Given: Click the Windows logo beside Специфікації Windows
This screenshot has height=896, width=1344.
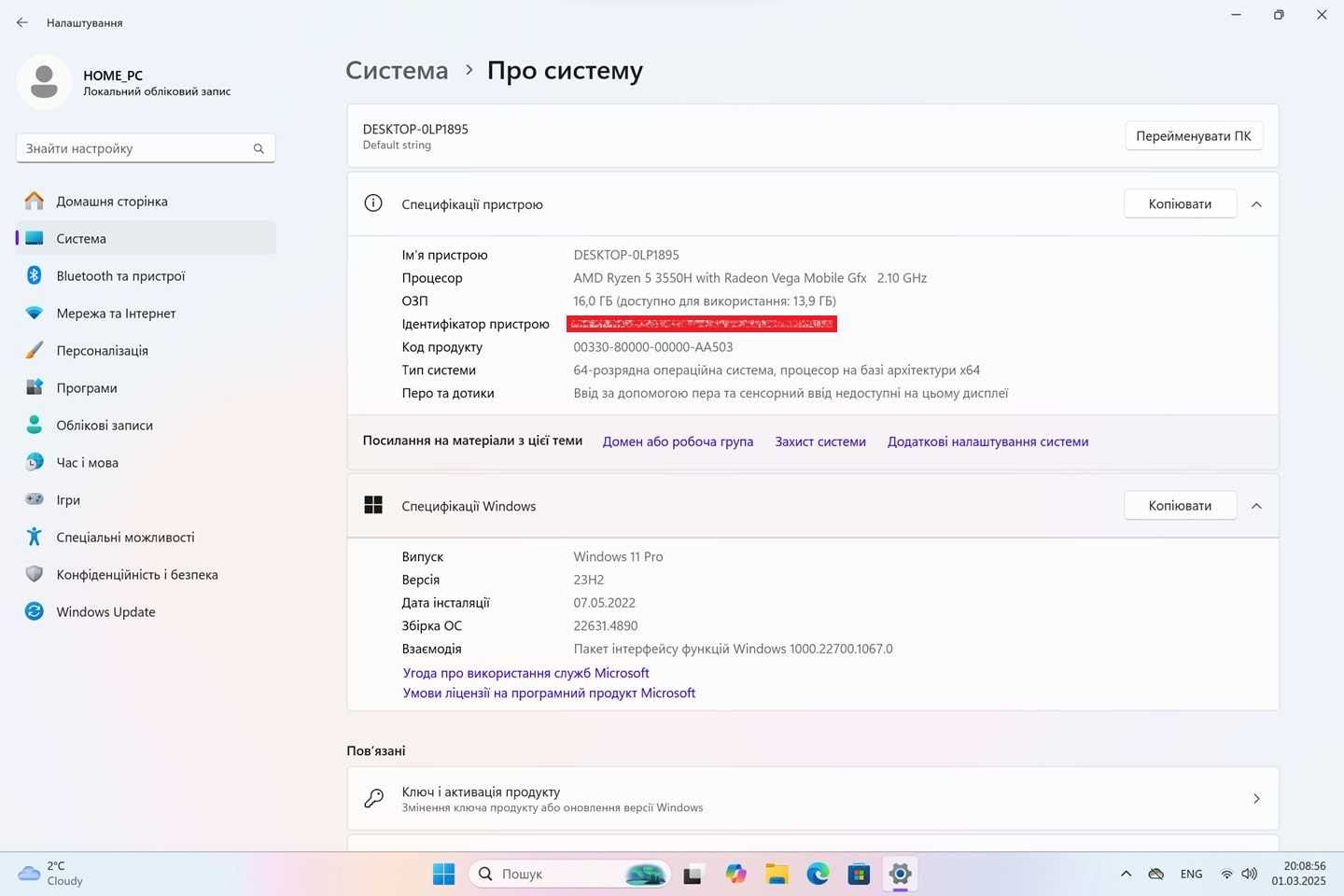Looking at the screenshot, I should 373,505.
